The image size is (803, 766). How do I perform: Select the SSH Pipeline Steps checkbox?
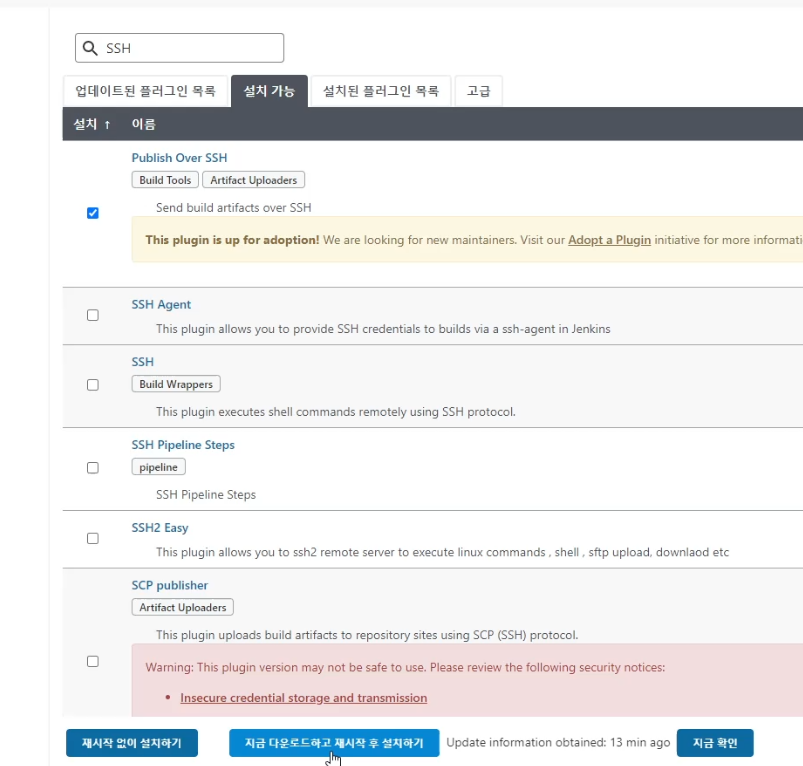click(93, 468)
